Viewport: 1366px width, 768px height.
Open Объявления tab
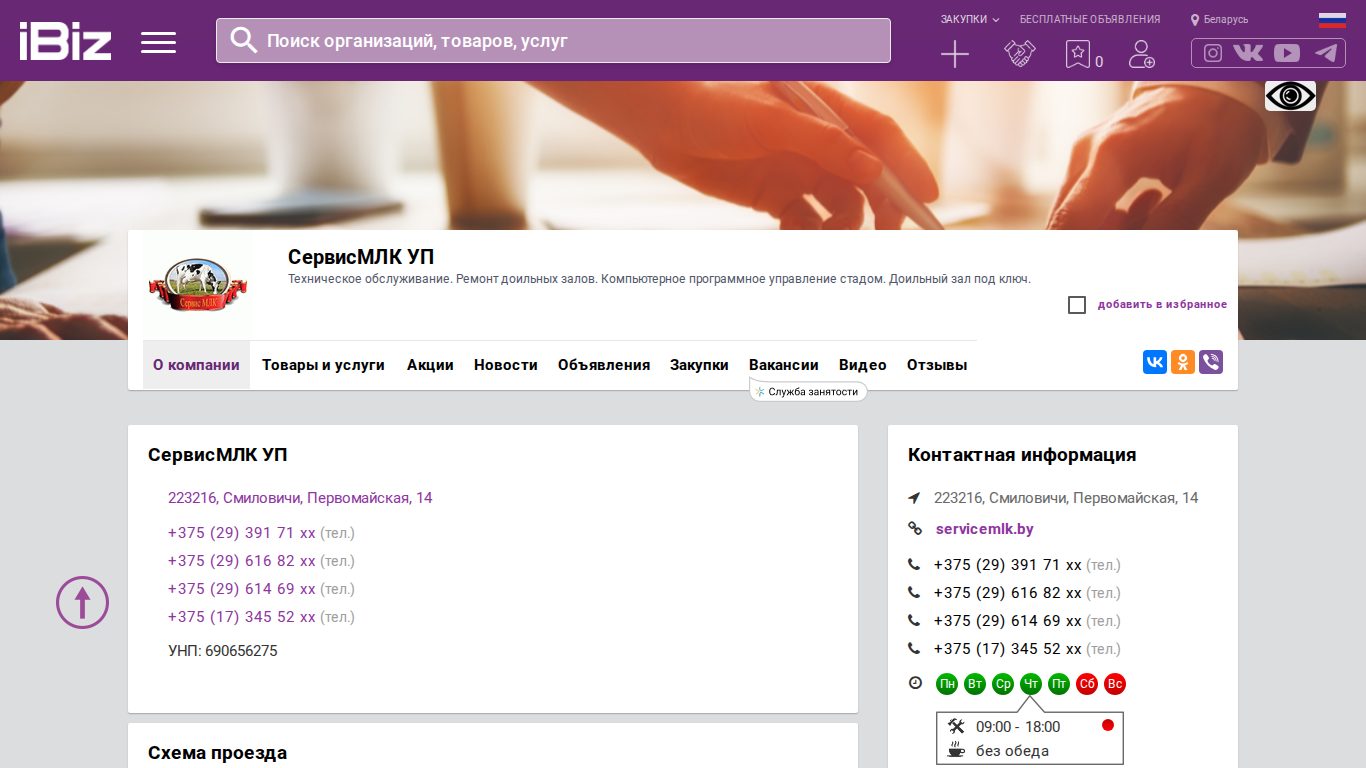(604, 365)
